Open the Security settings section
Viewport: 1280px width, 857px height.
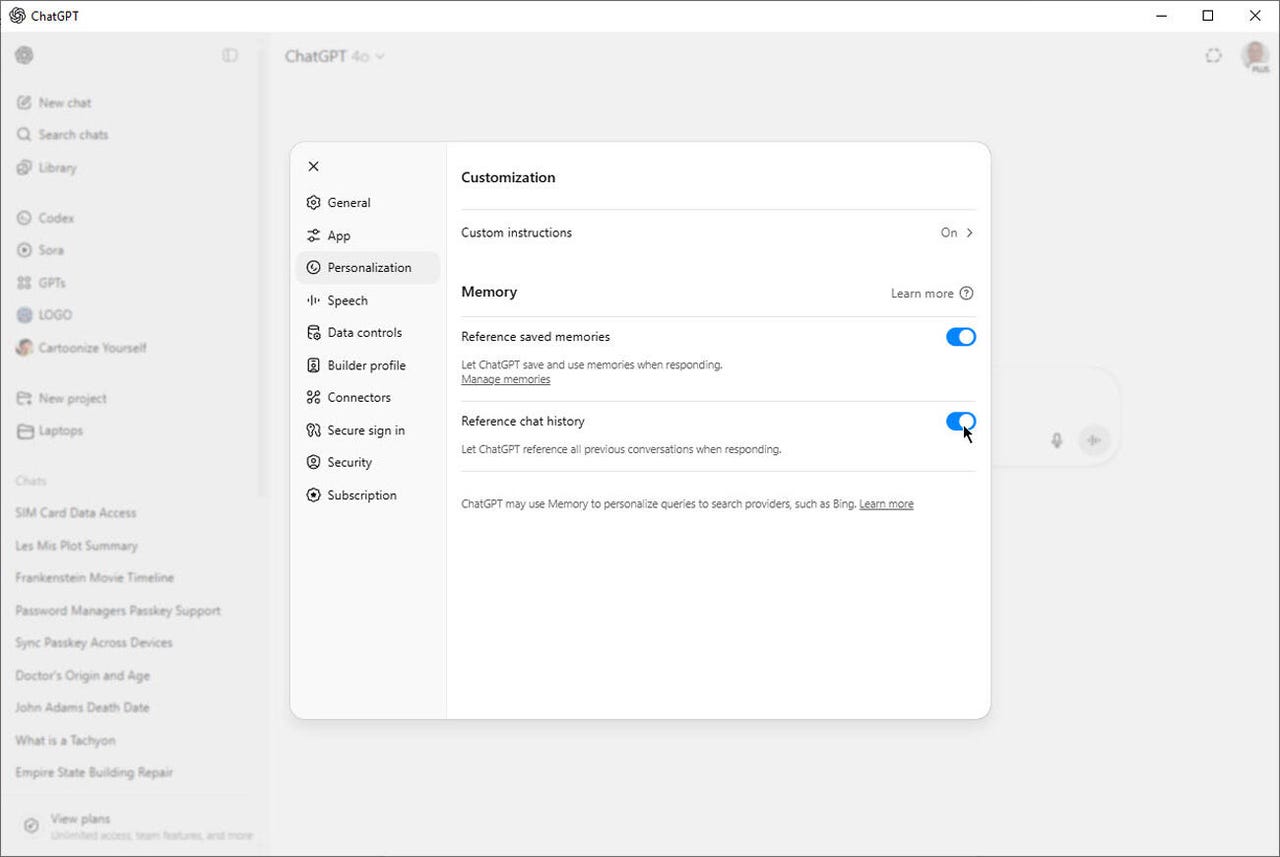tap(368, 462)
